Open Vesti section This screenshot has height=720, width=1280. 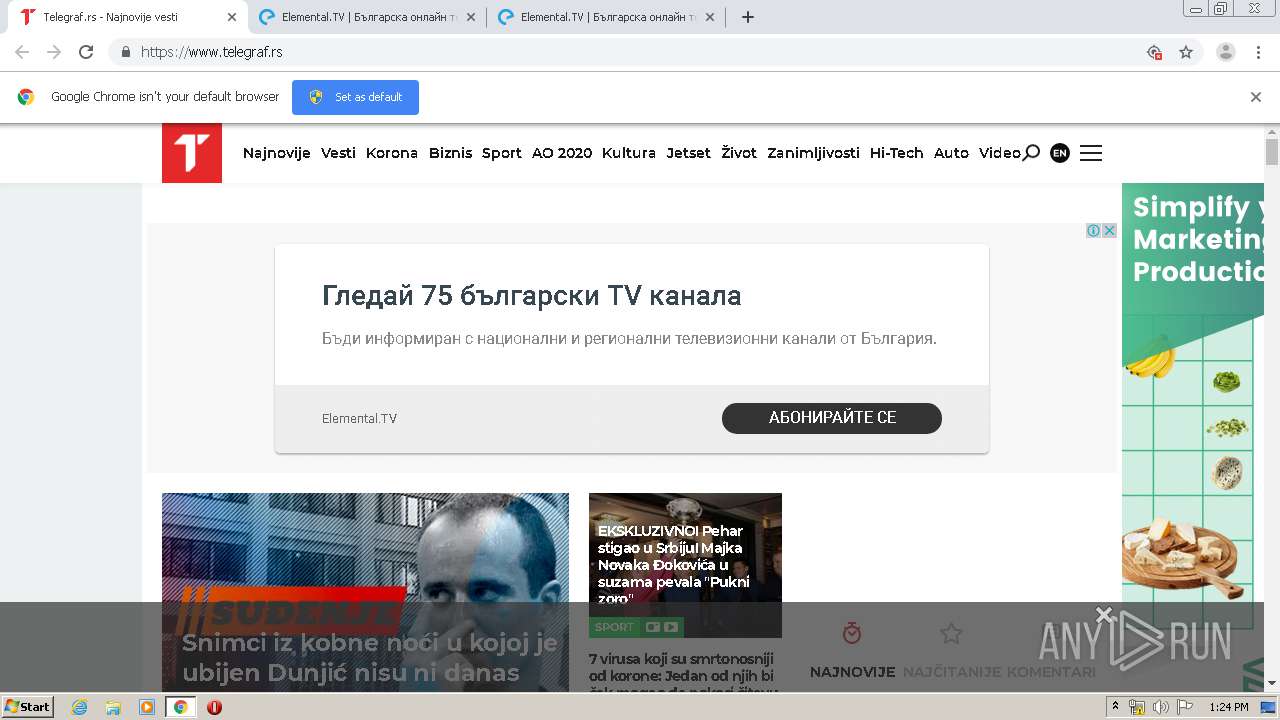[x=338, y=153]
